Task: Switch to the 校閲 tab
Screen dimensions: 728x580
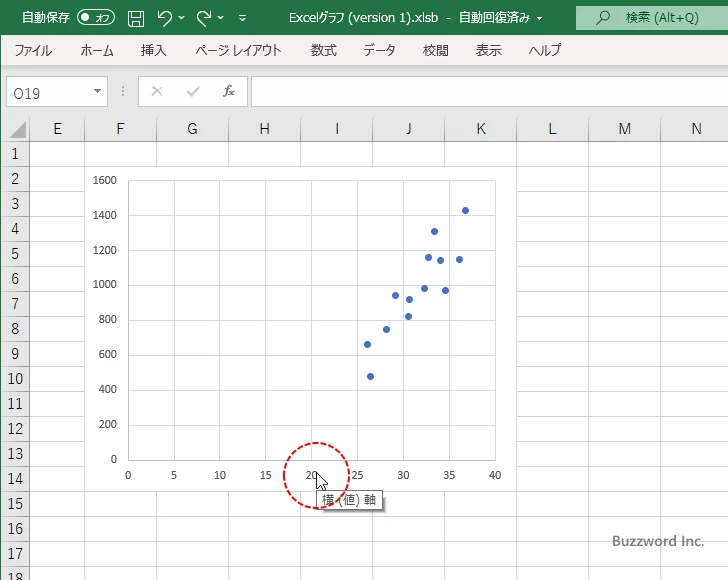Action: pos(436,50)
